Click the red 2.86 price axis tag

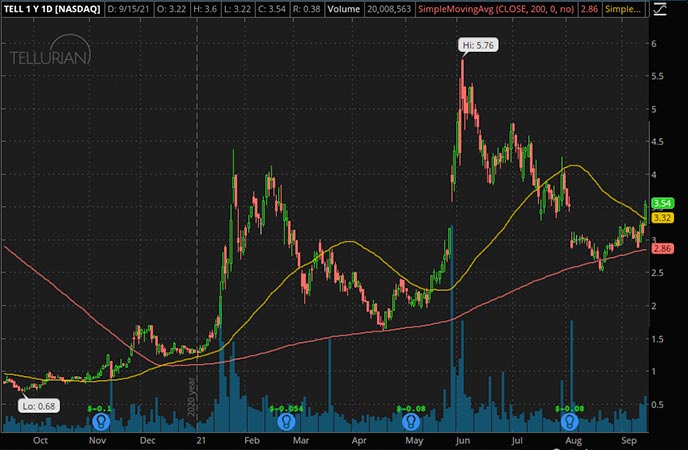pyautogui.click(x=662, y=249)
